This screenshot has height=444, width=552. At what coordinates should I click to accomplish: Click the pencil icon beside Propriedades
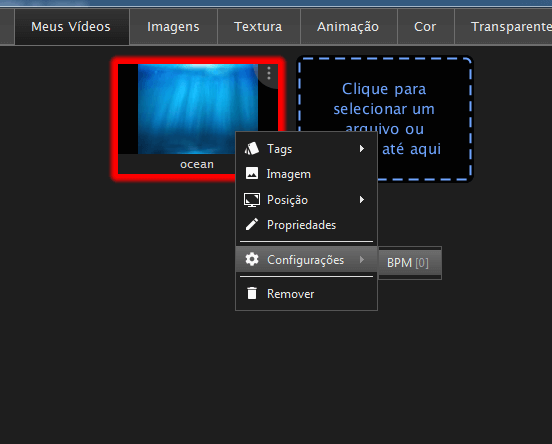[252, 224]
